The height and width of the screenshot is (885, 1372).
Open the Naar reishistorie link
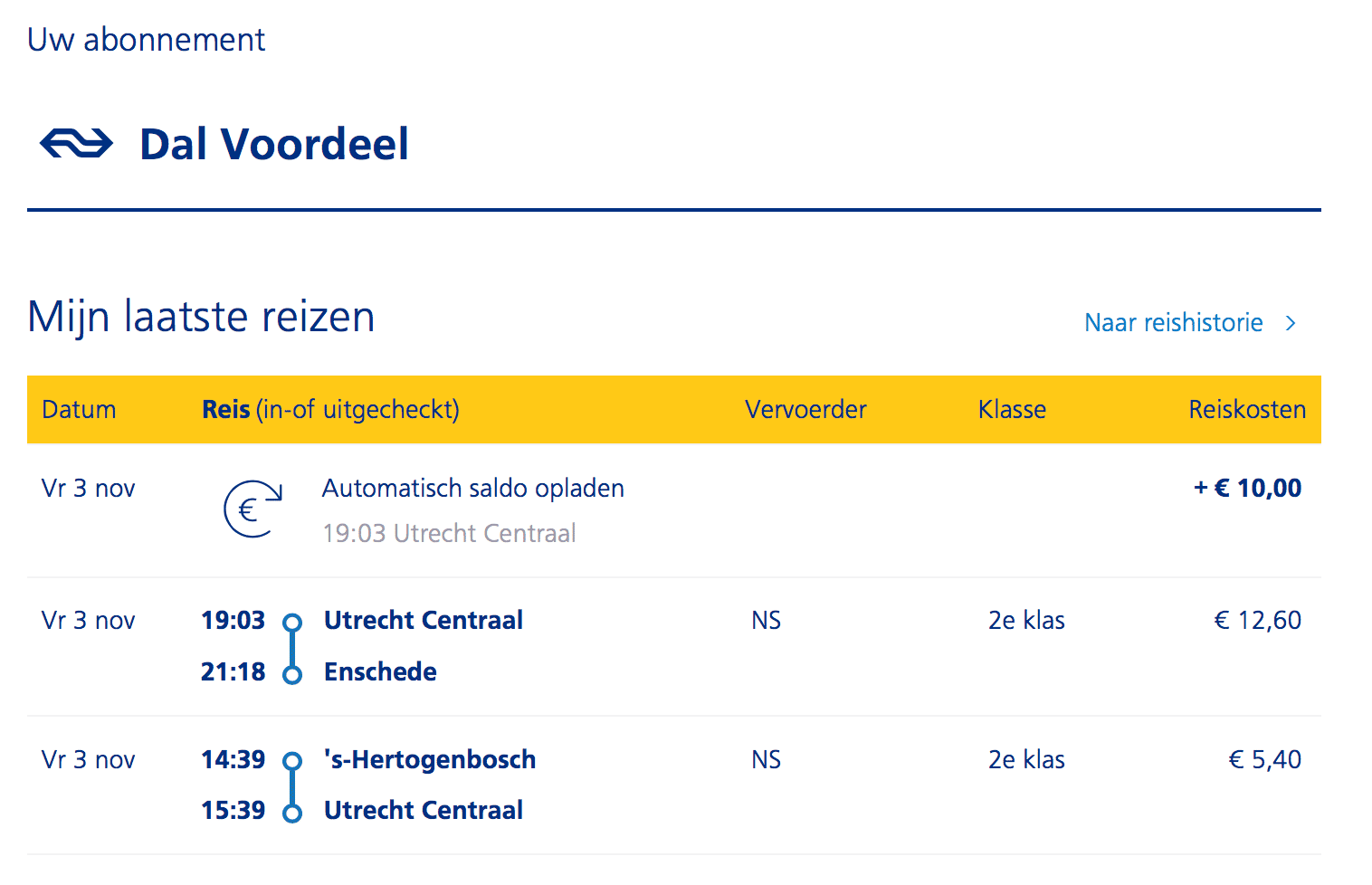coord(1174,323)
